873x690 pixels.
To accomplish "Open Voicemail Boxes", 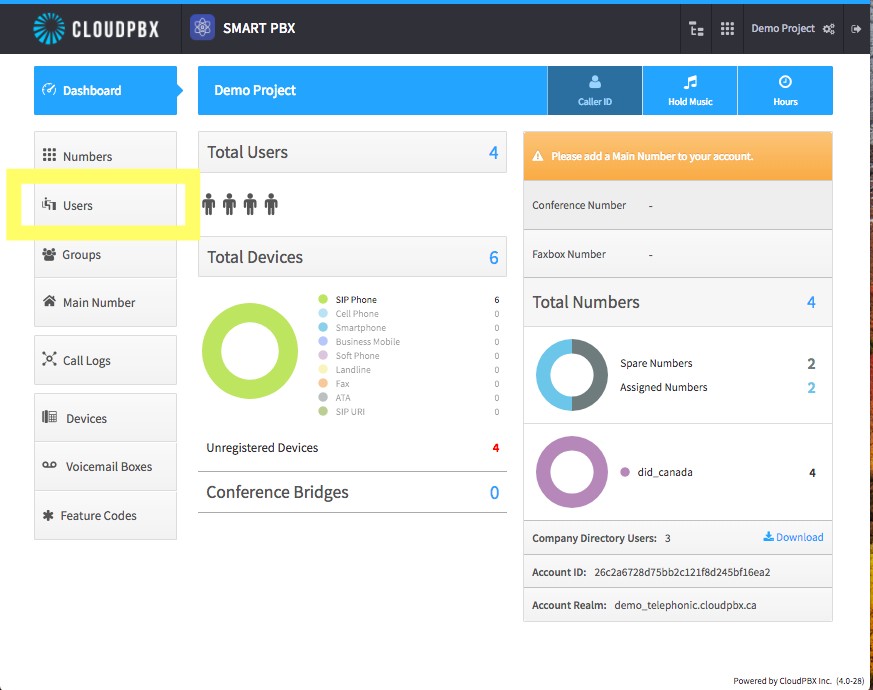I will 105,467.
